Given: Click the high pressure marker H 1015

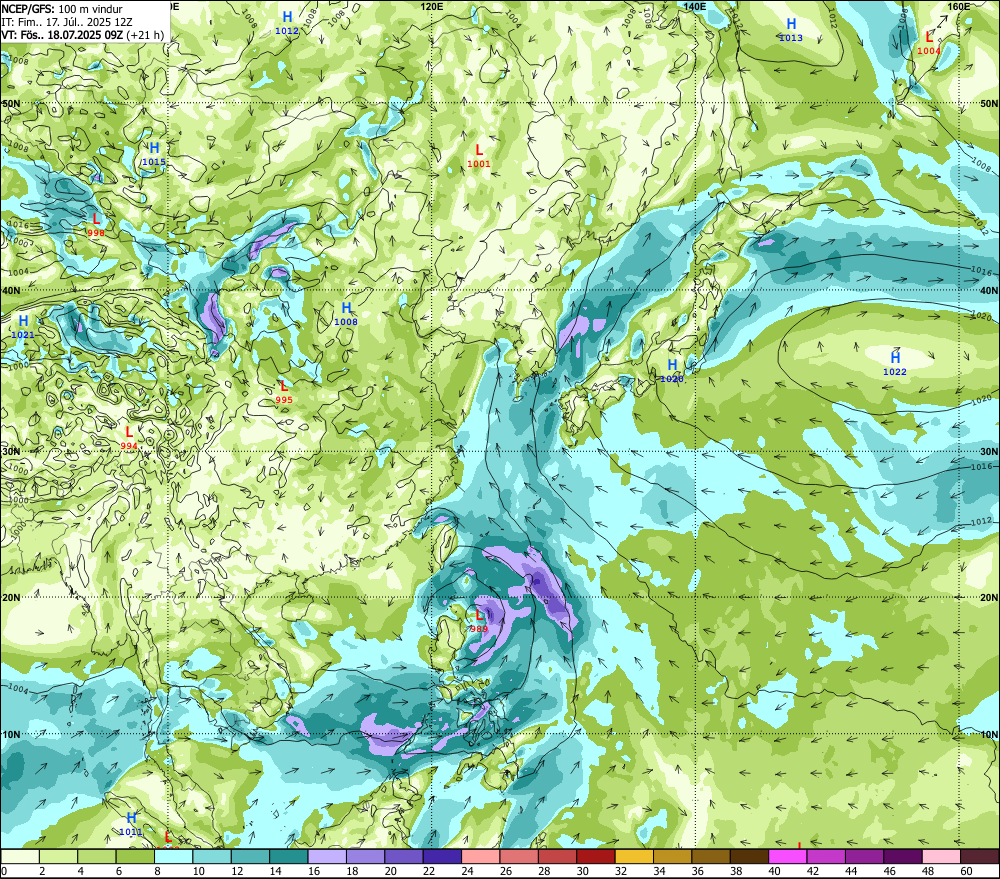Looking at the screenshot, I should point(154,154).
